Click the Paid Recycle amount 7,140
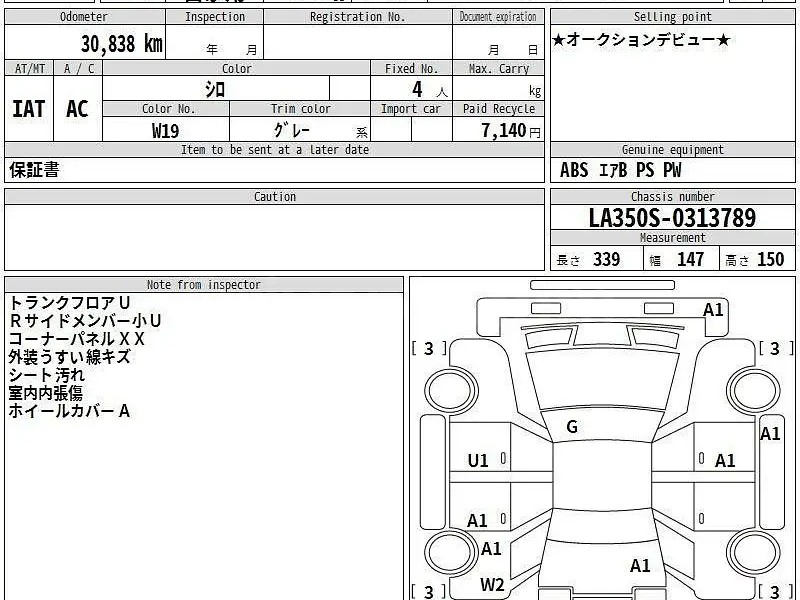800x600 pixels. (502, 131)
